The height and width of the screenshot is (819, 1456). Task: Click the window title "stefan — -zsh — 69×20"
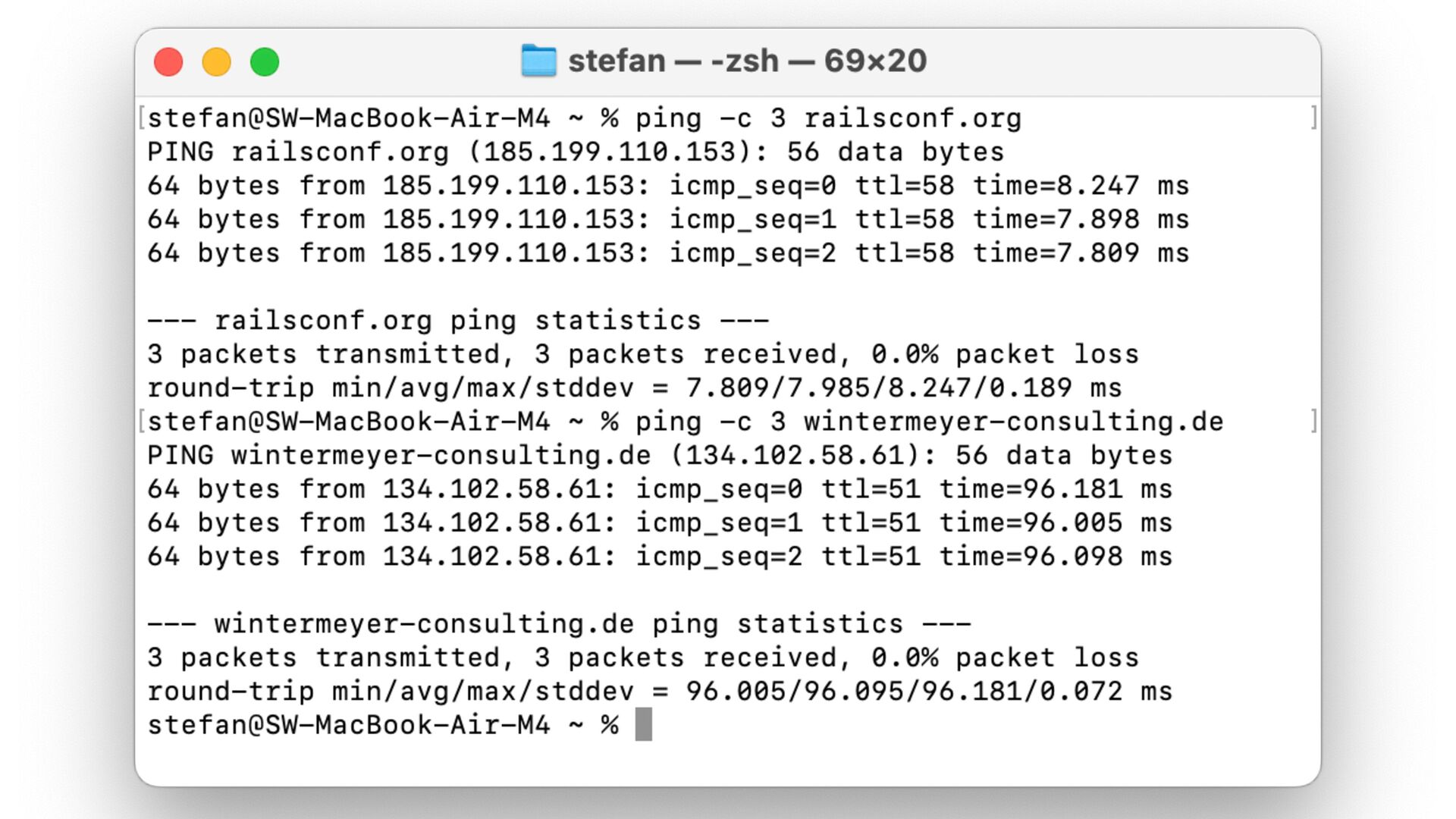point(747,61)
